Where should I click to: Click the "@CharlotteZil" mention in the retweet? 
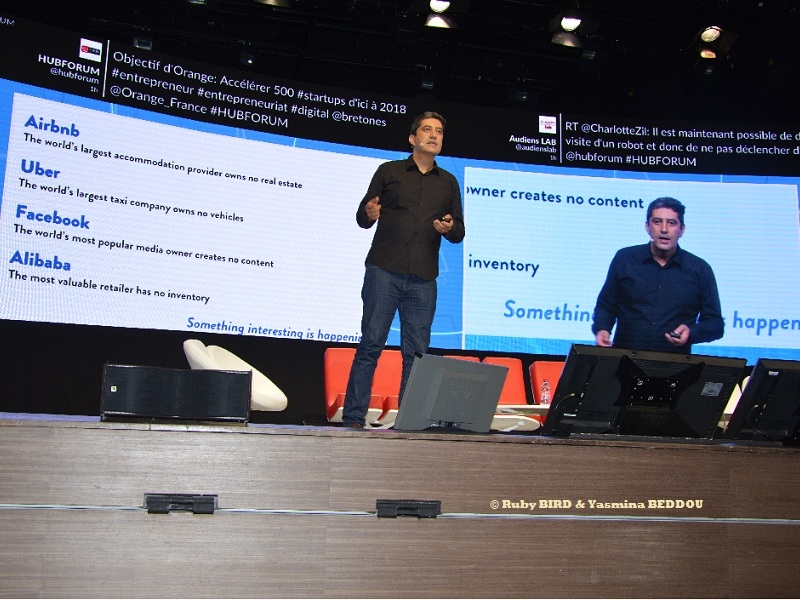614,130
